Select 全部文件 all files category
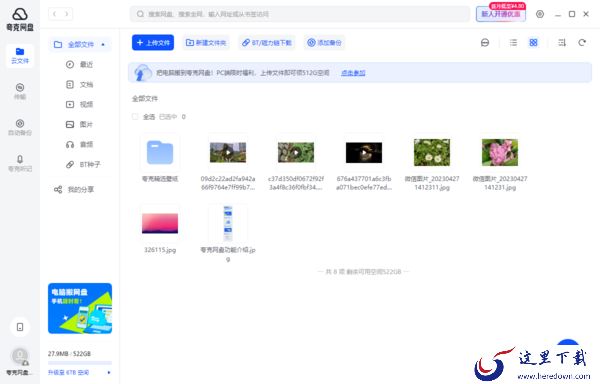This screenshot has width=600, height=384. [x=80, y=44]
